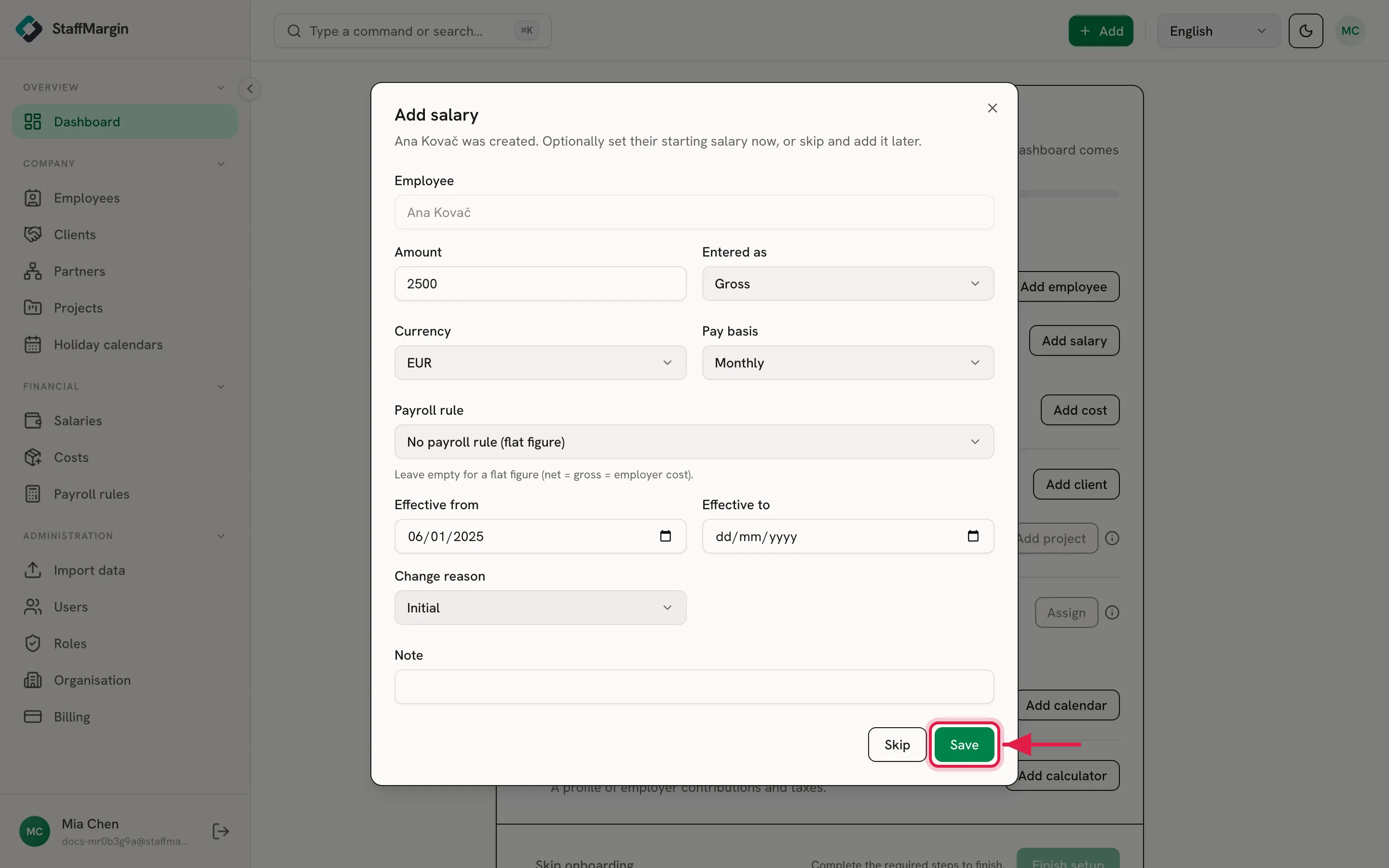1389x868 pixels.
Task: Click the Add calculator button behind the dialog
Action: [x=1069, y=775]
